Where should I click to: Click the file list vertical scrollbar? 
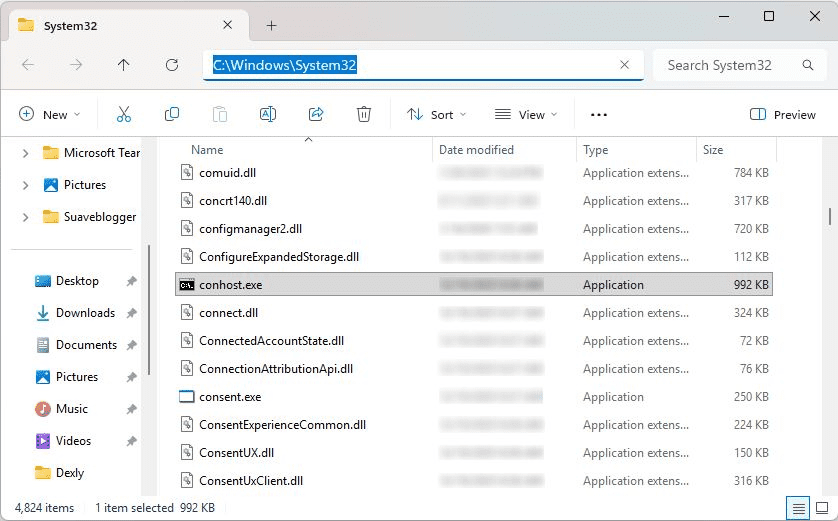click(x=829, y=216)
